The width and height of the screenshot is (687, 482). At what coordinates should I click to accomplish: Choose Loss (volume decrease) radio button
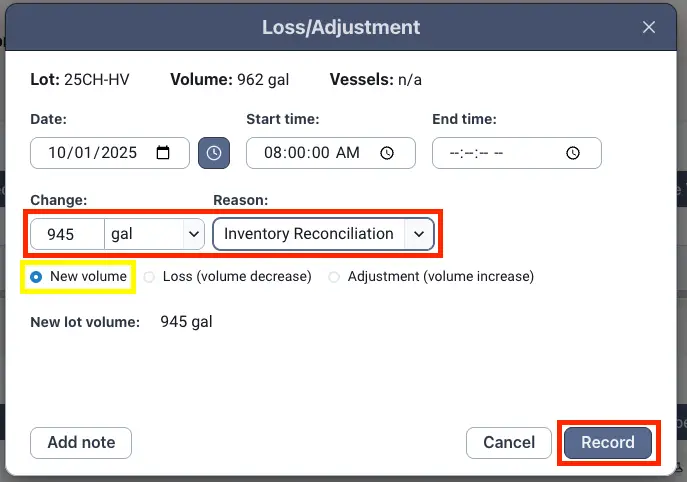click(x=151, y=276)
